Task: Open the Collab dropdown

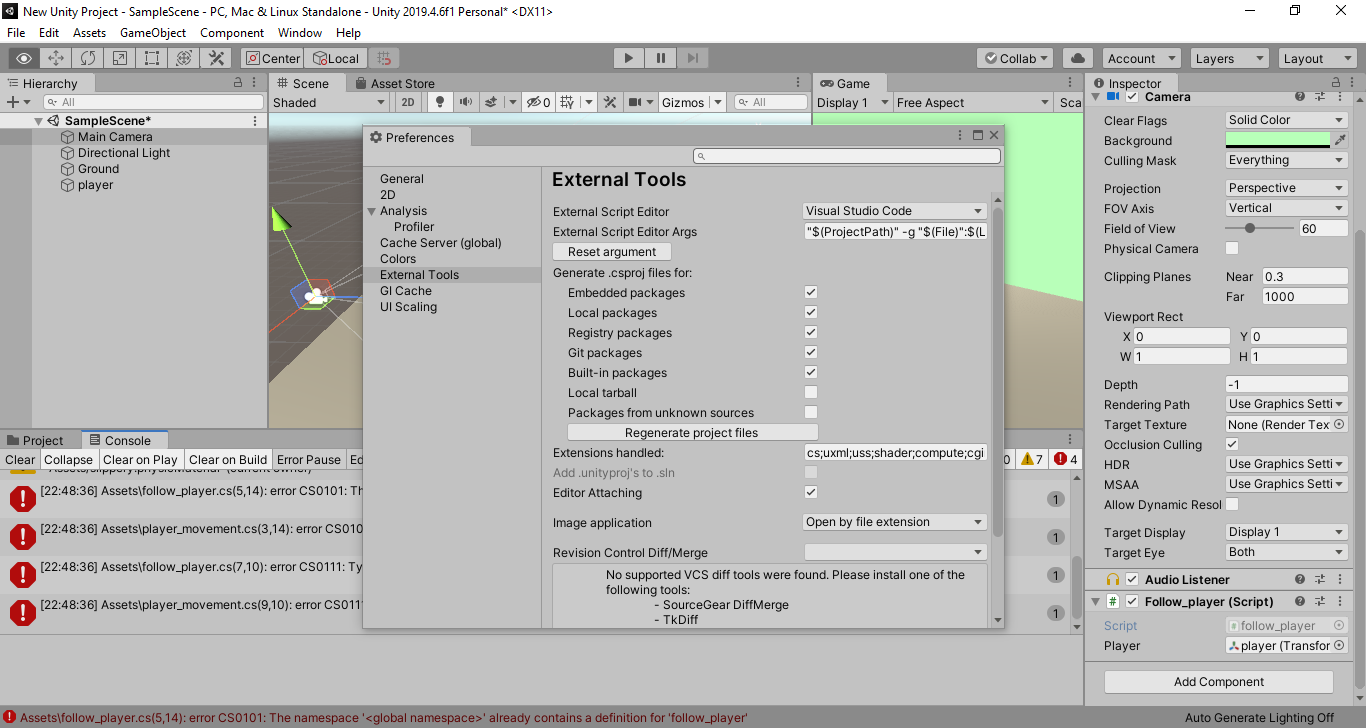Action: coord(1014,57)
